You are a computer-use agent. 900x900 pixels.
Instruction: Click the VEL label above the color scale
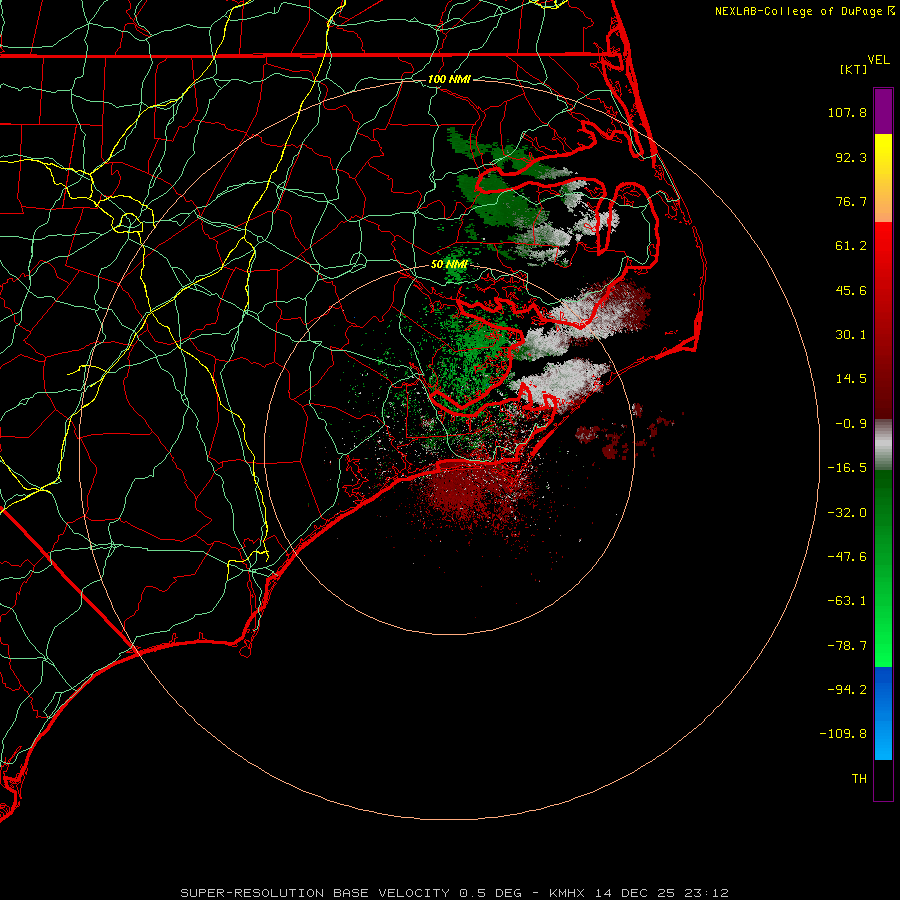click(x=878, y=60)
